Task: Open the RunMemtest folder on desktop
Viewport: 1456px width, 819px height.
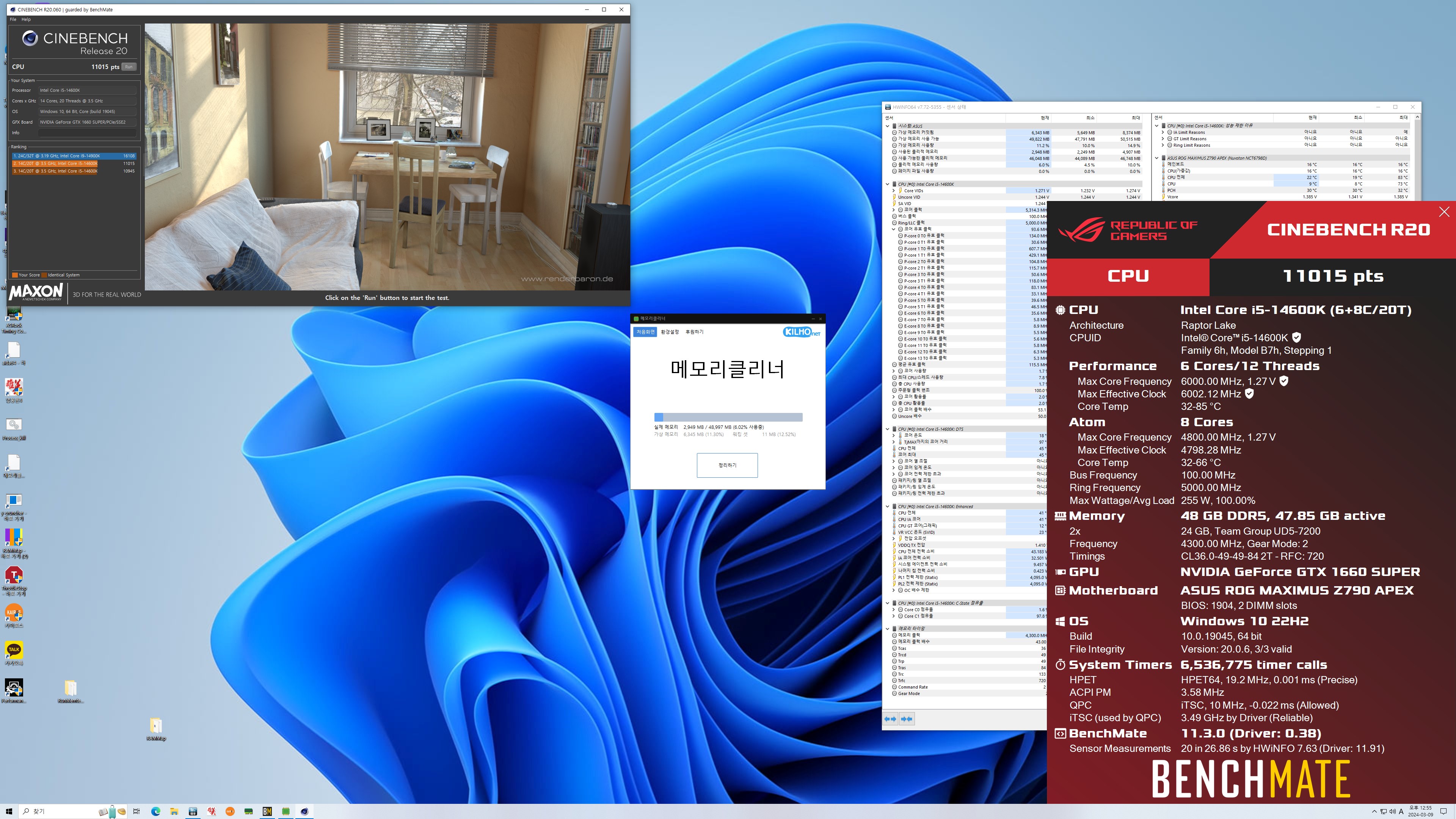Action: [70, 691]
